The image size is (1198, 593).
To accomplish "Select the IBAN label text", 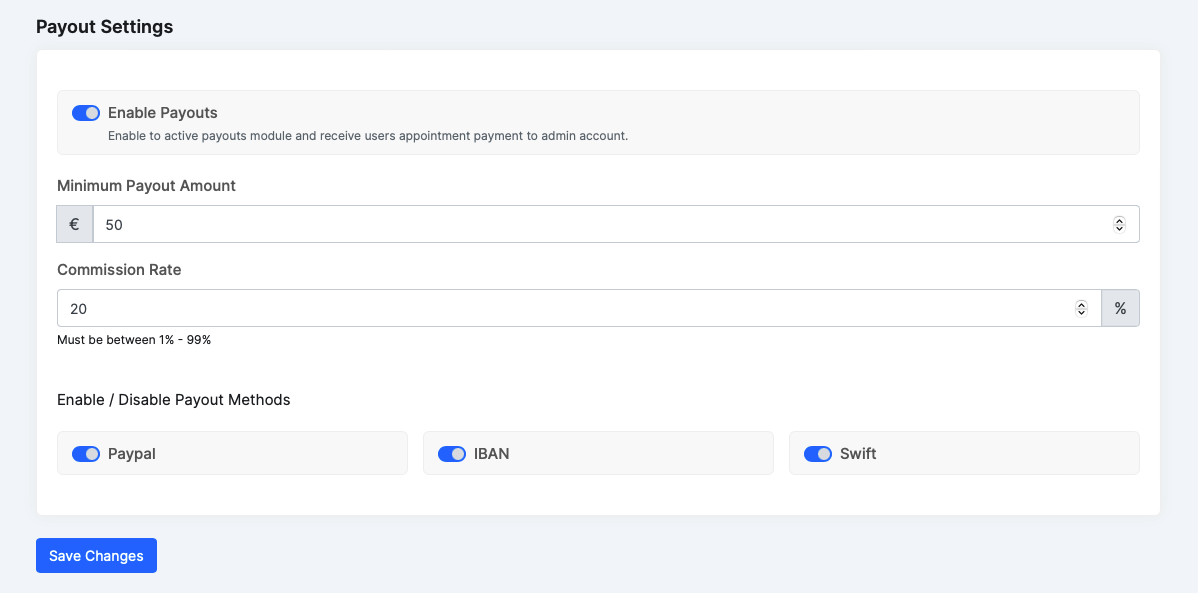I will pyautogui.click(x=492, y=454).
